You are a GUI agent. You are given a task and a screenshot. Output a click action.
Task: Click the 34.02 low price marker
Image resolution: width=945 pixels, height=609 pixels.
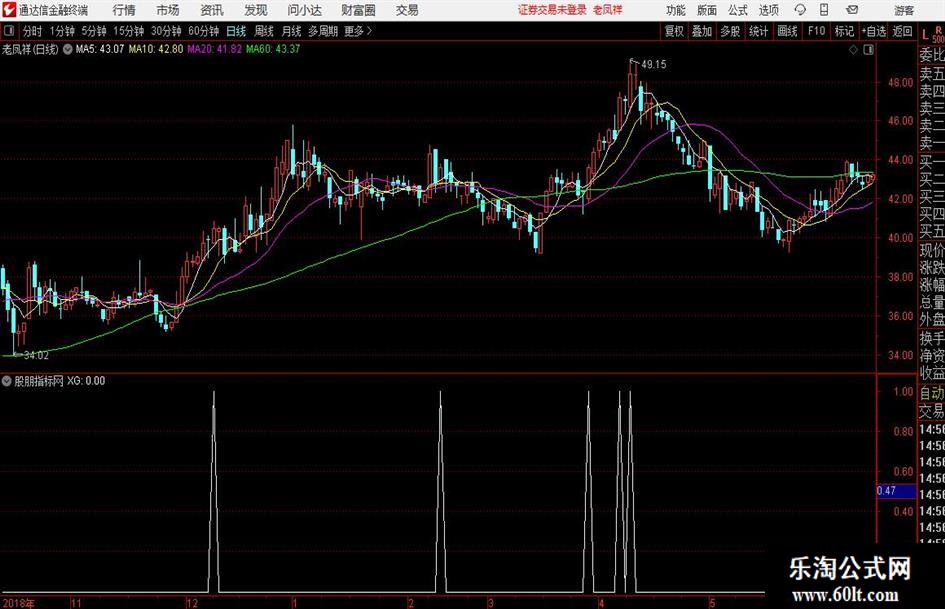point(36,355)
